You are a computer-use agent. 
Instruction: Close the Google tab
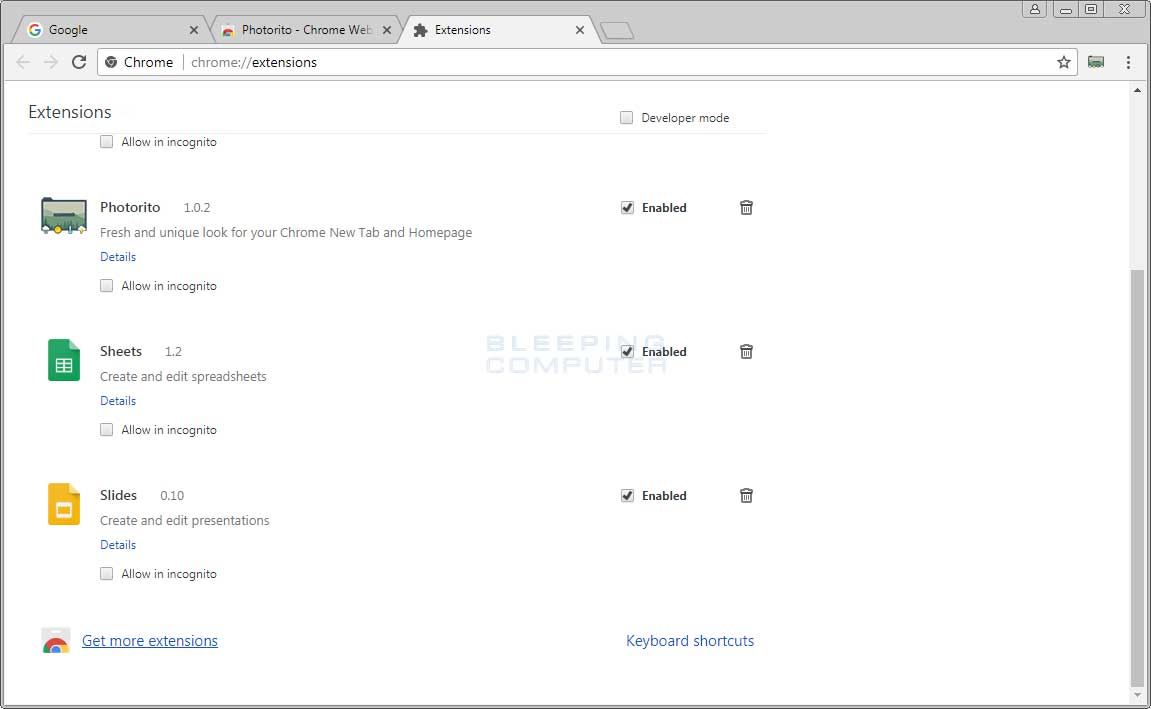coord(194,30)
